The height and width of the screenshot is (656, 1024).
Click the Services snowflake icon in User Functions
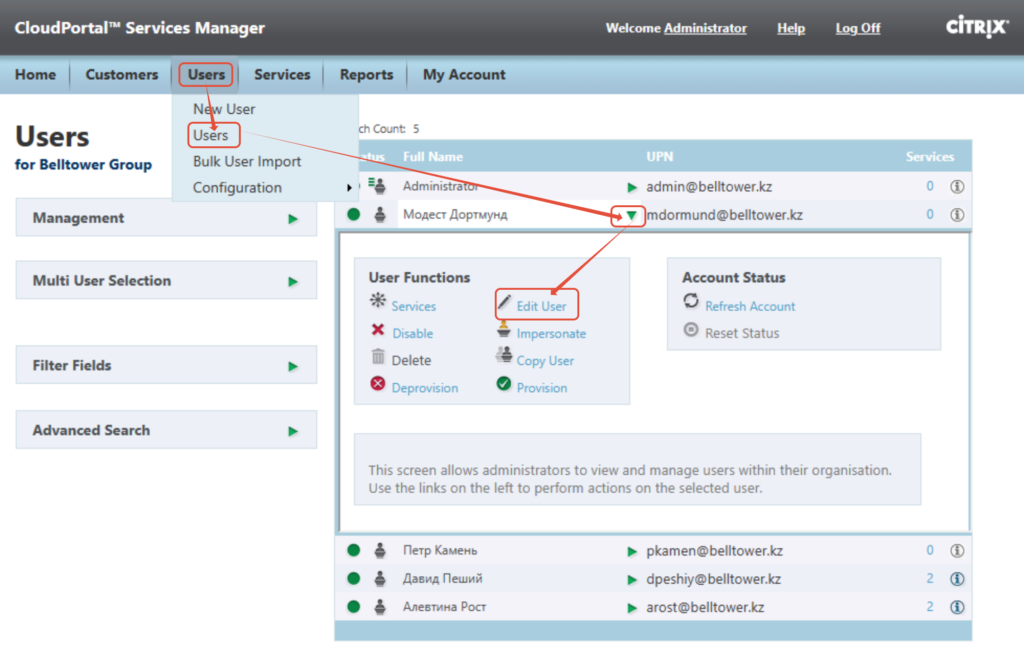[x=377, y=301]
